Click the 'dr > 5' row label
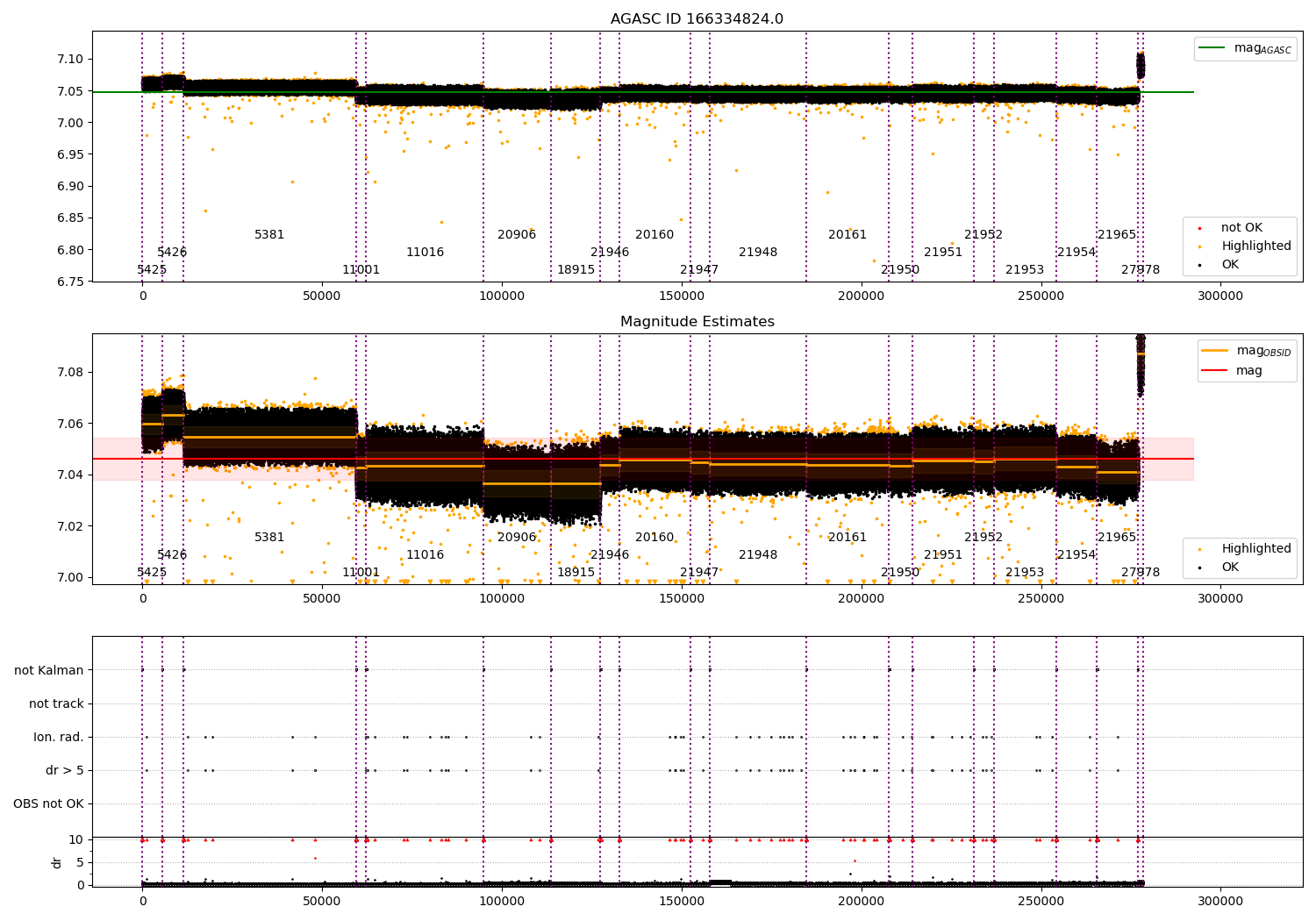1316x921 pixels. point(65,770)
